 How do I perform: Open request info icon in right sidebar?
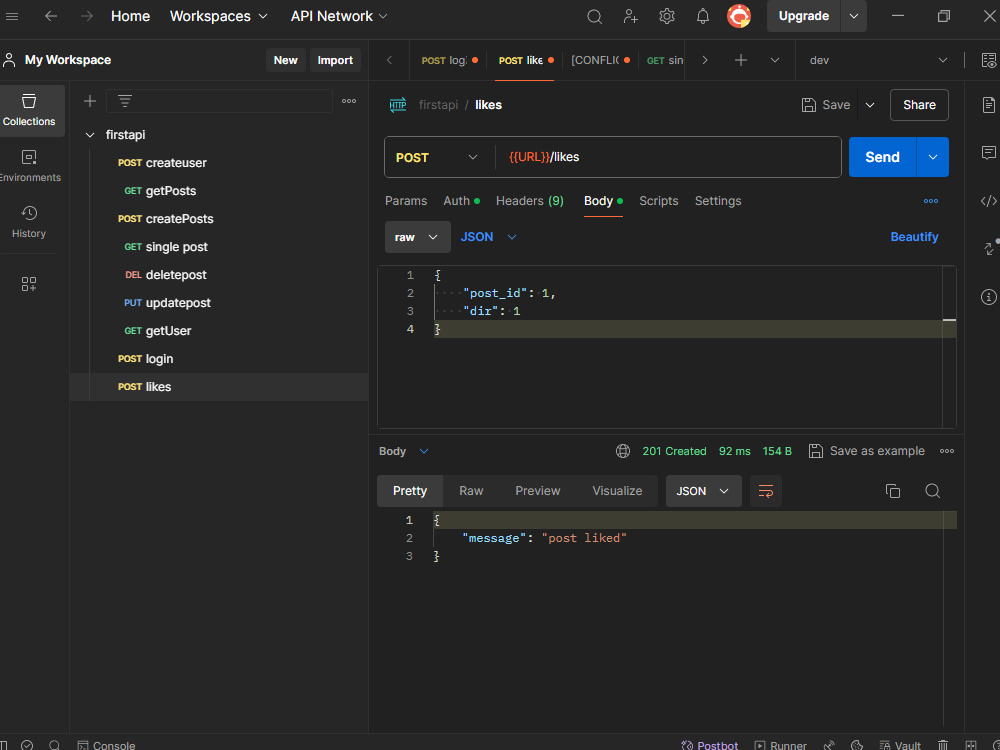pos(989,297)
